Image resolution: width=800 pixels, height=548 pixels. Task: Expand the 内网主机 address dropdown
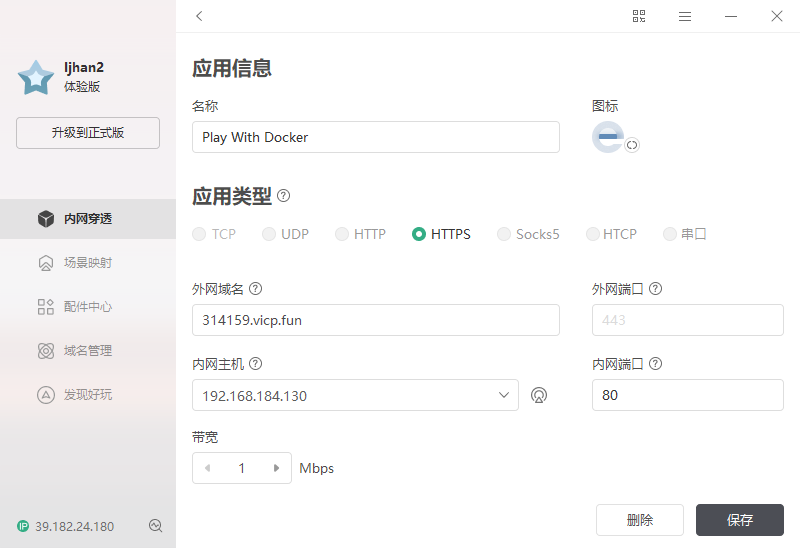[x=504, y=395]
